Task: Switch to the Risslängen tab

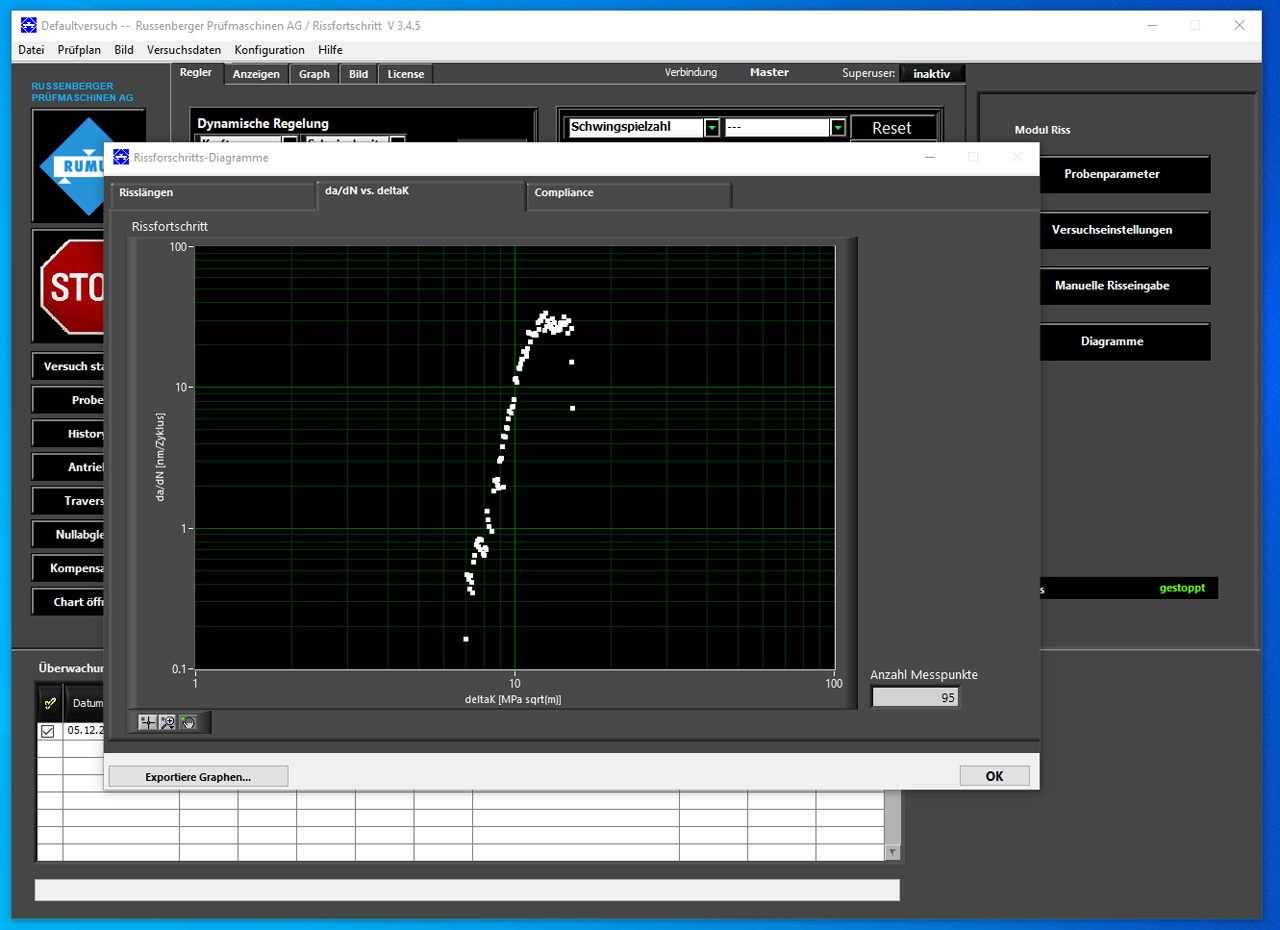Action: coord(213,195)
